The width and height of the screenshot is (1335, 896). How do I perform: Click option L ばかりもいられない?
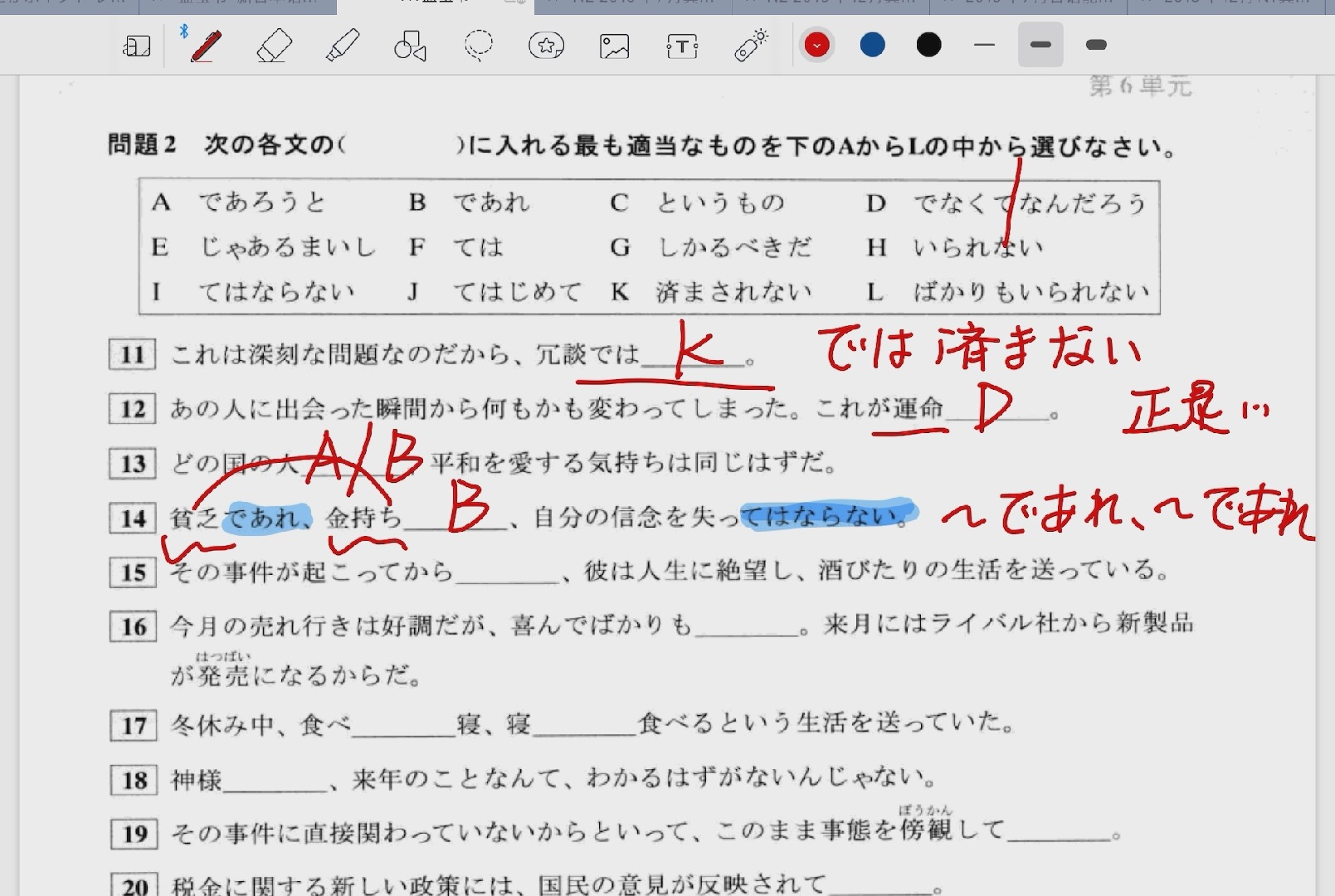coord(1007,292)
